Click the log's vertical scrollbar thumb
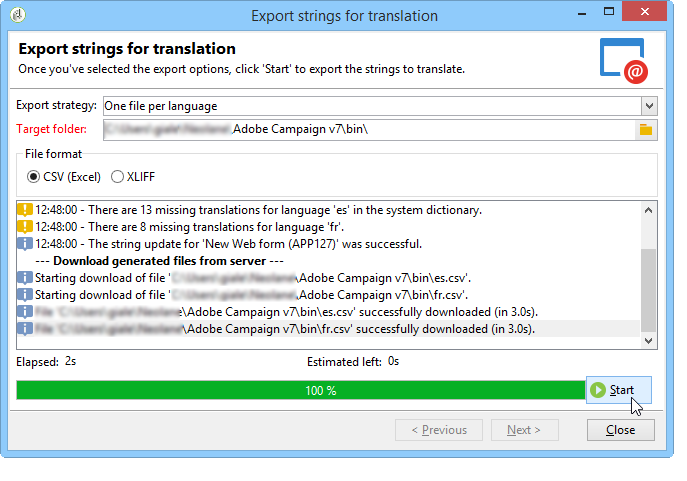The height and width of the screenshot is (481, 687). pyautogui.click(x=649, y=290)
